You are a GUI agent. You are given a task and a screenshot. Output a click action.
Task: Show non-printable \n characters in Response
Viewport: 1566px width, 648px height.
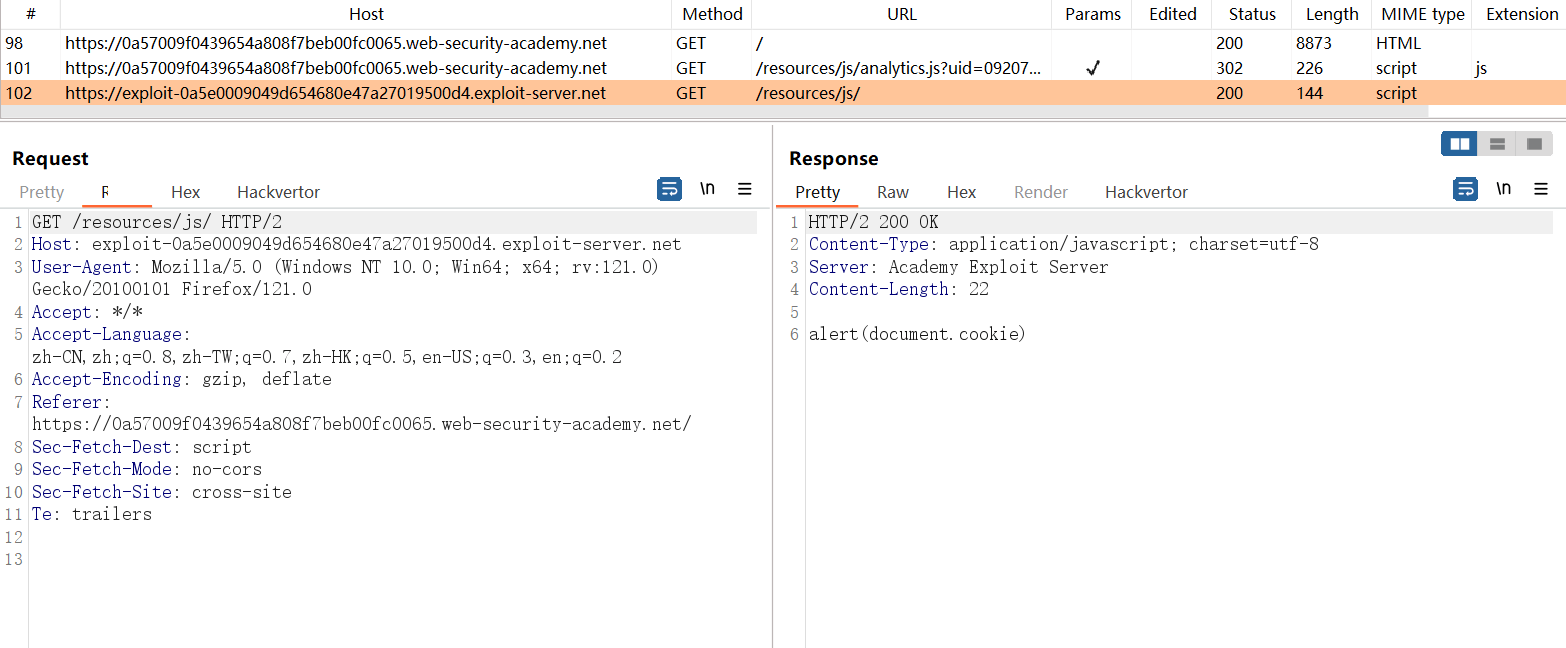(x=1503, y=189)
